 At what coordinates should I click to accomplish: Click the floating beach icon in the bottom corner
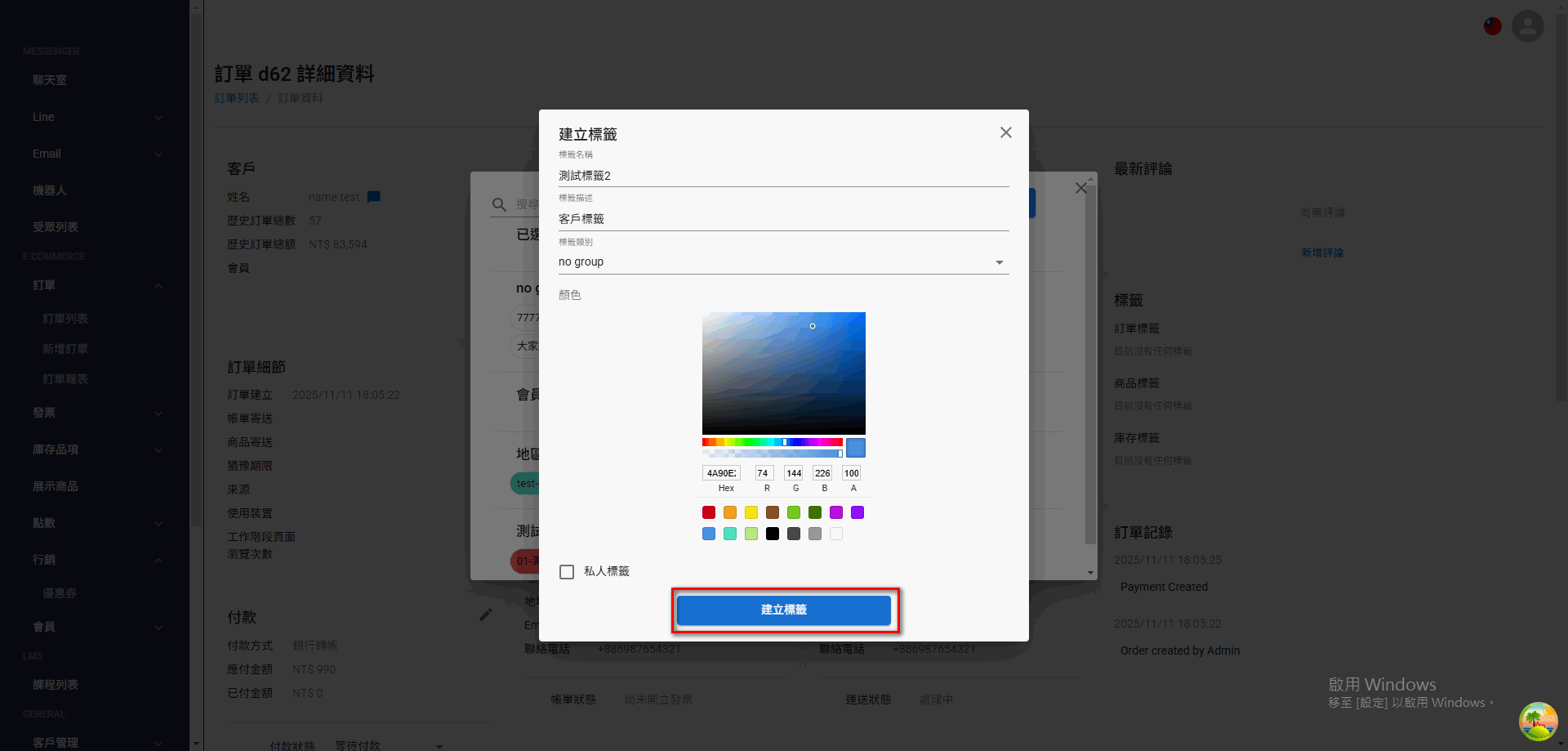(x=1538, y=722)
